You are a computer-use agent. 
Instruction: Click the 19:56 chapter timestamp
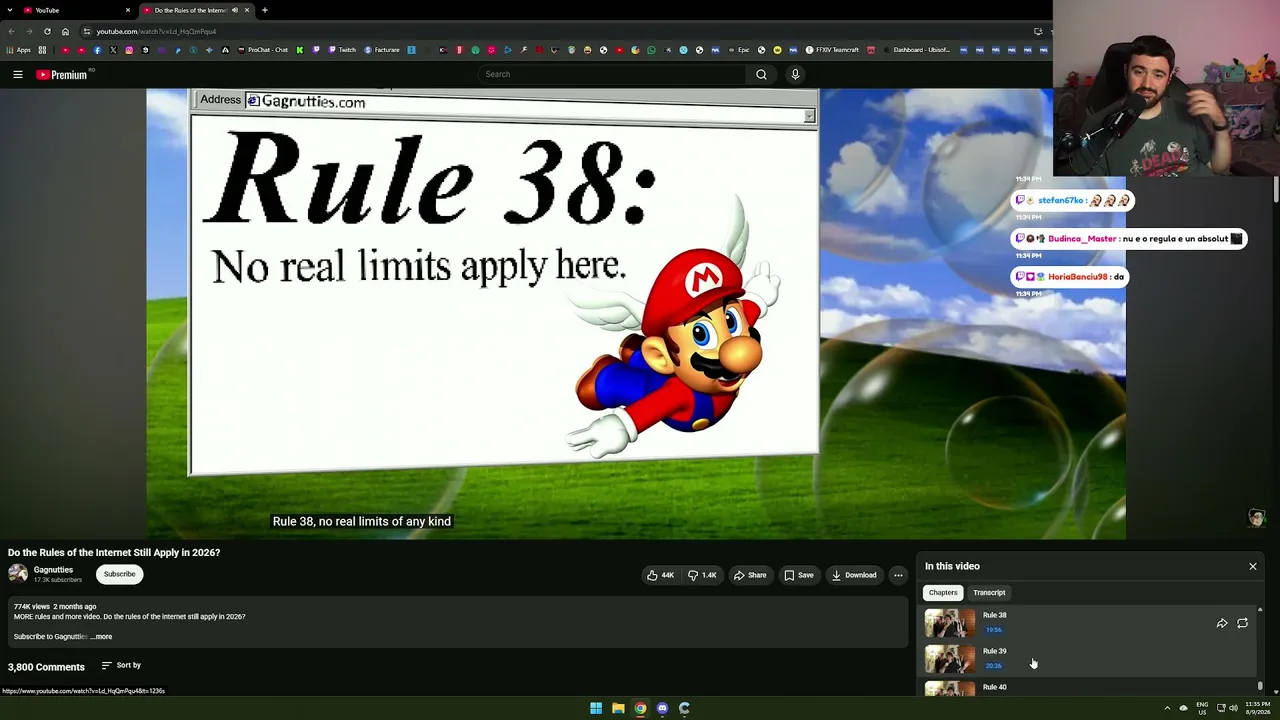click(x=993, y=630)
